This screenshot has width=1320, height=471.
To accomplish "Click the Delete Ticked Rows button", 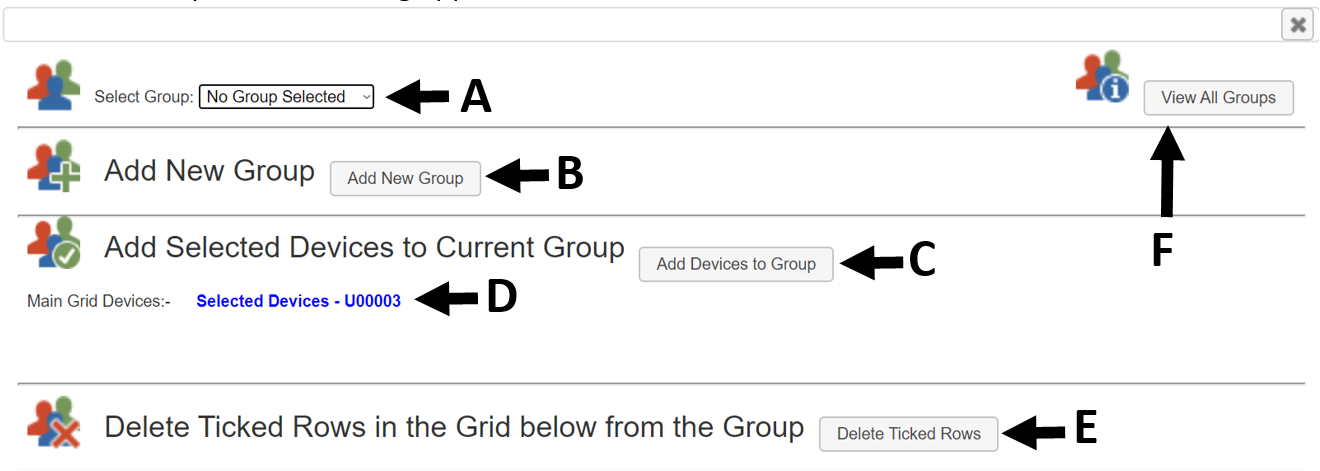I will [x=908, y=434].
